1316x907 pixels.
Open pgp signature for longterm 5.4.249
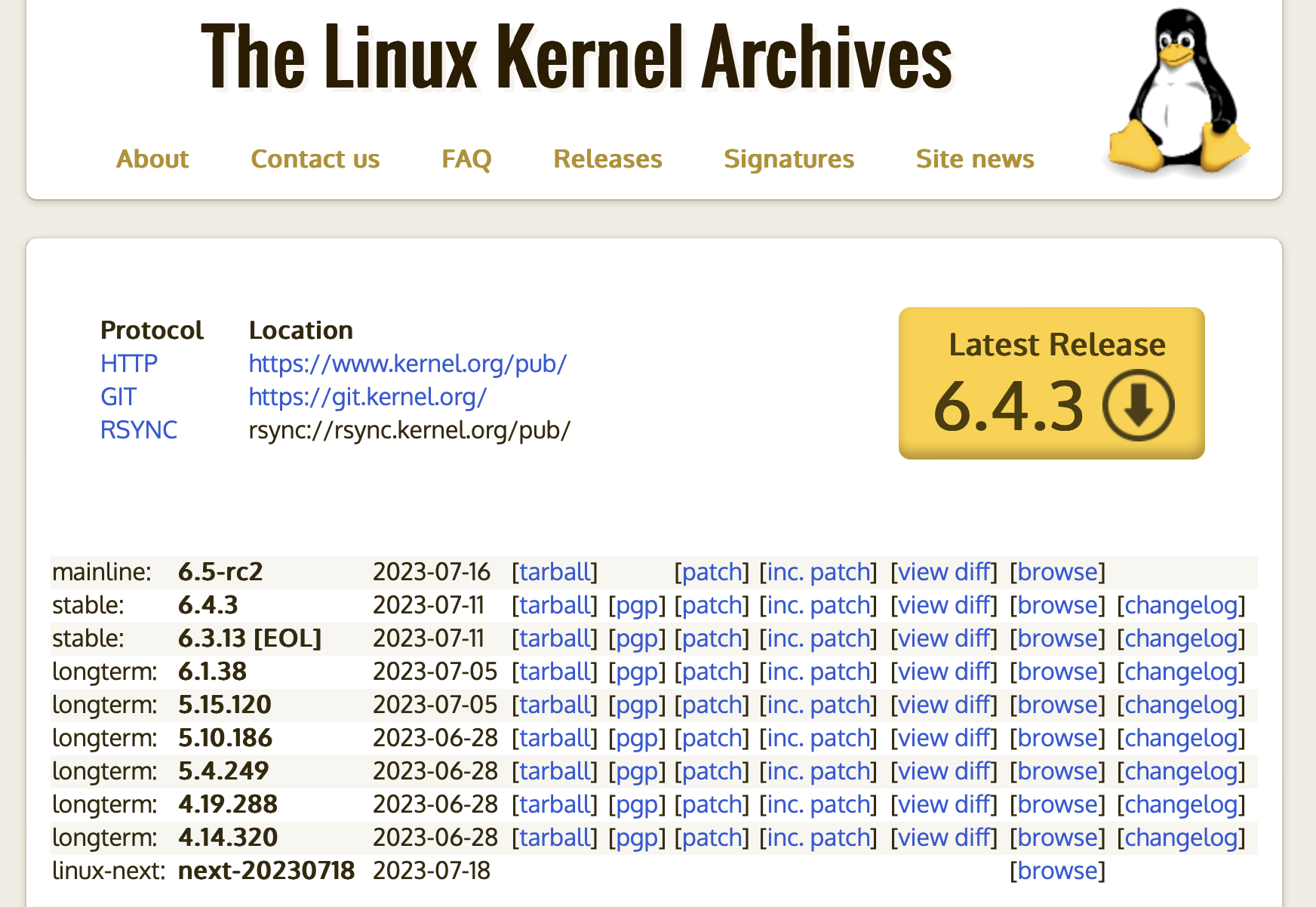(x=637, y=771)
